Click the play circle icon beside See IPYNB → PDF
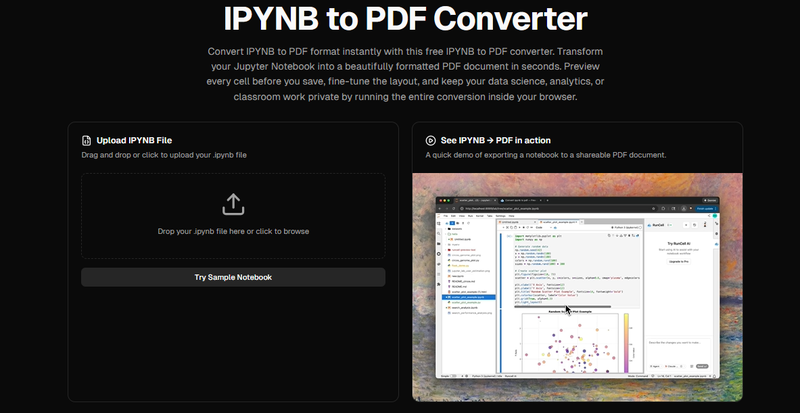800x413 pixels. pyautogui.click(x=431, y=140)
